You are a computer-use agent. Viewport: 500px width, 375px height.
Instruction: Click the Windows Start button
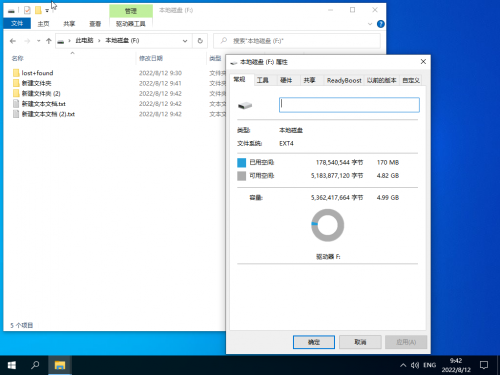pyautogui.click(x=12, y=365)
